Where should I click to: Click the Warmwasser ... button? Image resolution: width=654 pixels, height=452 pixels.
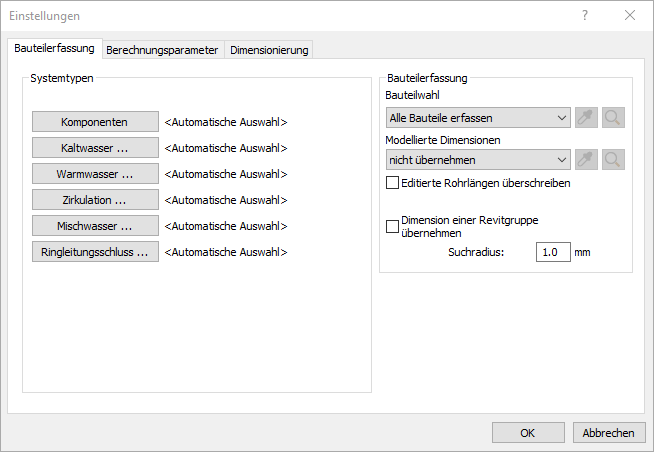pyautogui.click(x=95, y=173)
